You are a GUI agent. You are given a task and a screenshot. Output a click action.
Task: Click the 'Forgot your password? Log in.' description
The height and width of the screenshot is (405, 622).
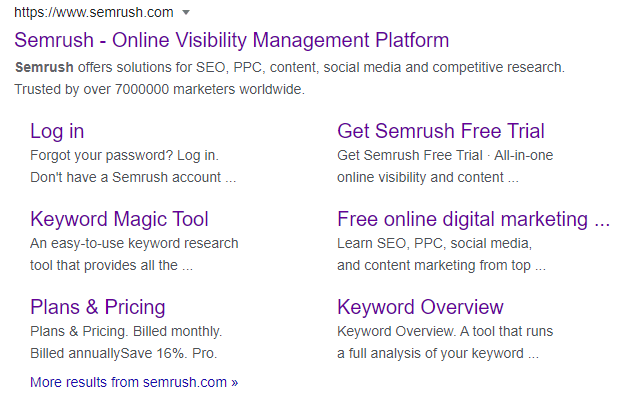point(125,155)
